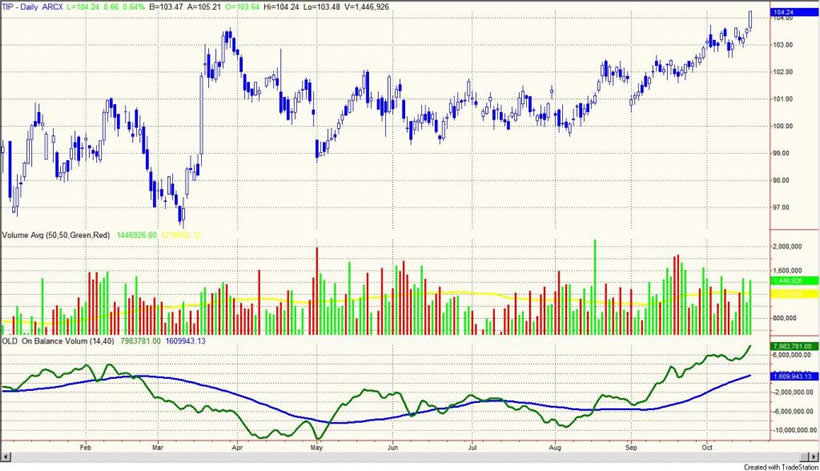Click the green 1446926.00 volume readout
Image resolution: width=820 pixels, height=471 pixels.
tap(136, 235)
